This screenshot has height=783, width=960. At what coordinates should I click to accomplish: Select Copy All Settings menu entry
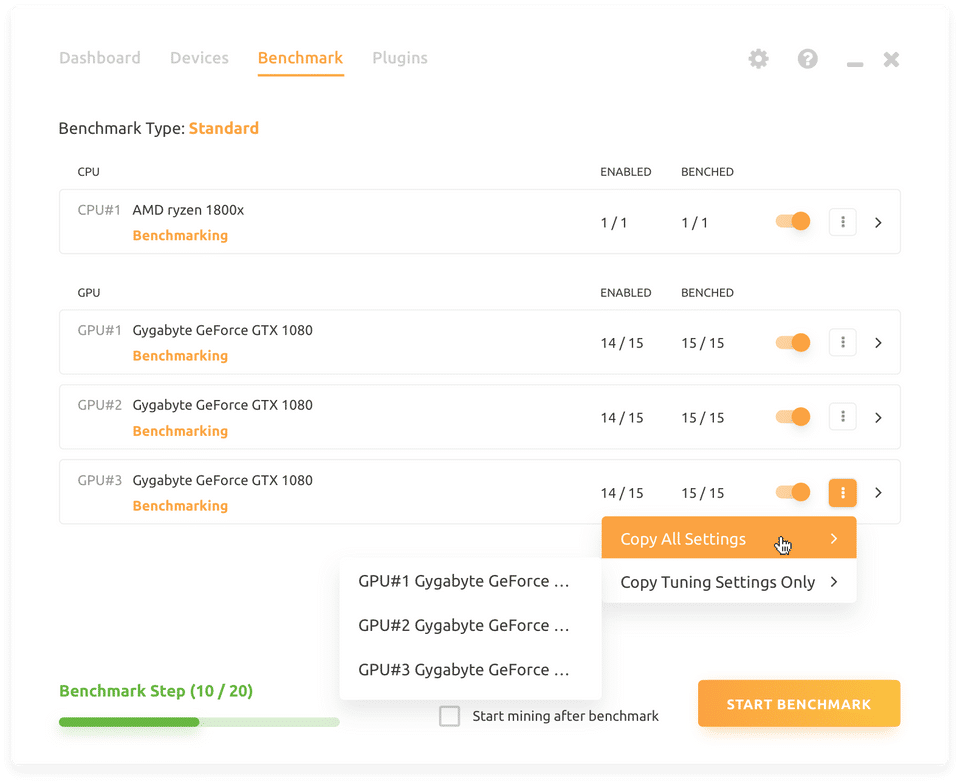click(729, 538)
